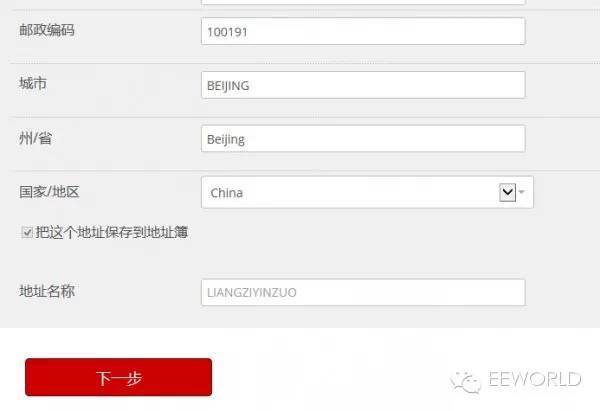Image resolution: width=600 pixels, height=411 pixels.
Task: Click the WeChat logo in the watermark
Action: coord(466,382)
